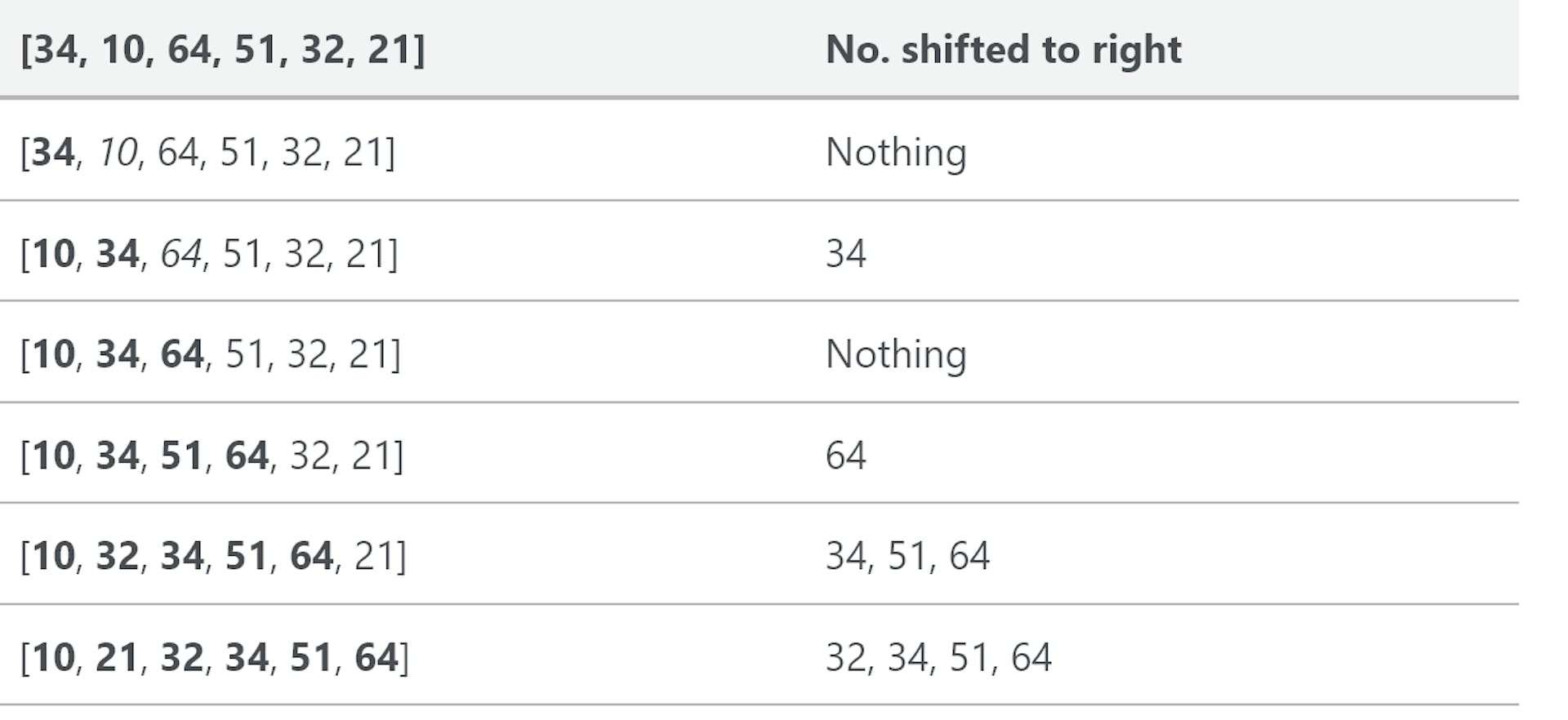Click bold 51 in the row that shifted only 64
The width and height of the screenshot is (1568, 720).
tap(180, 456)
